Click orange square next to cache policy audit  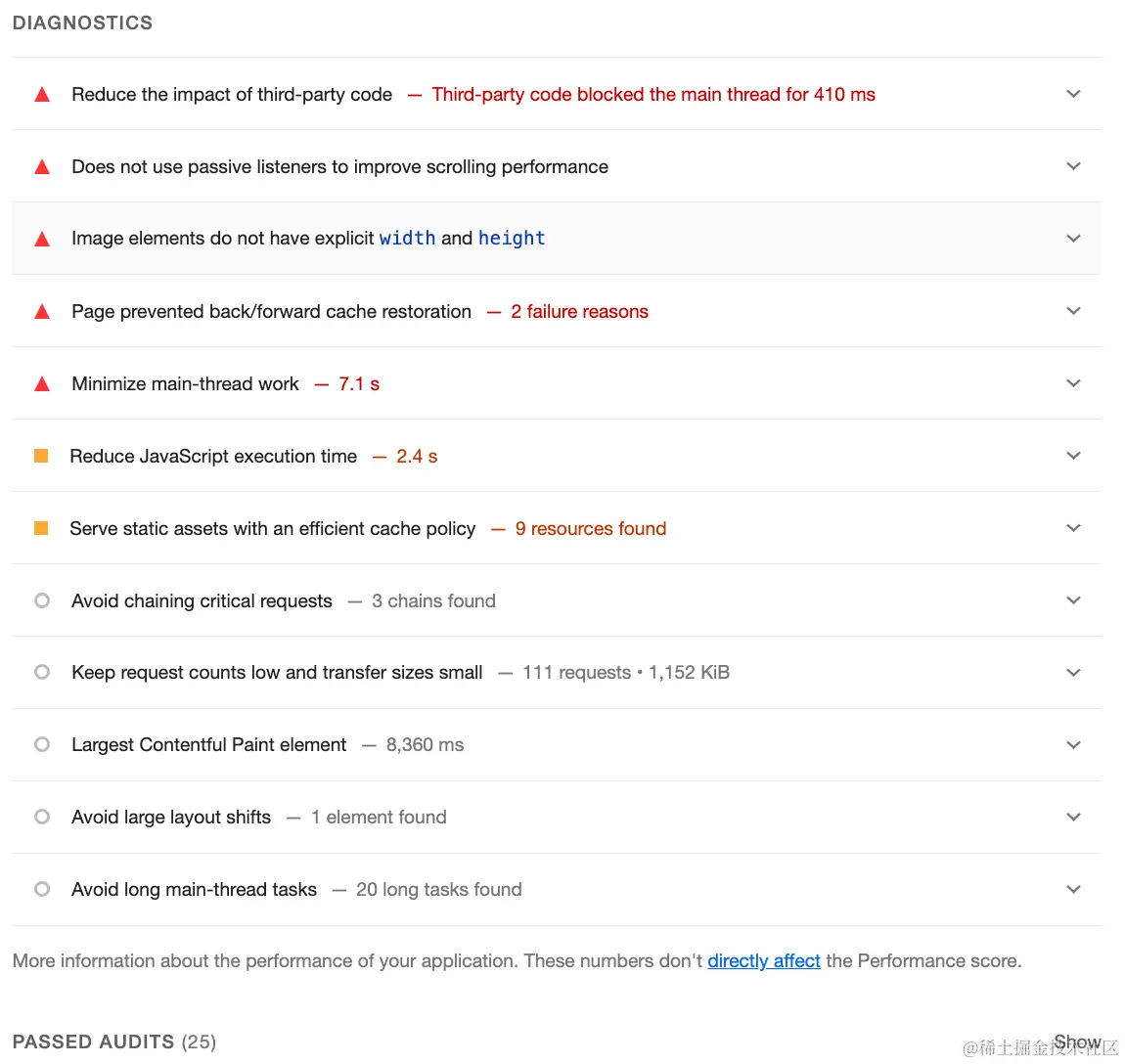(x=41, y=528)
